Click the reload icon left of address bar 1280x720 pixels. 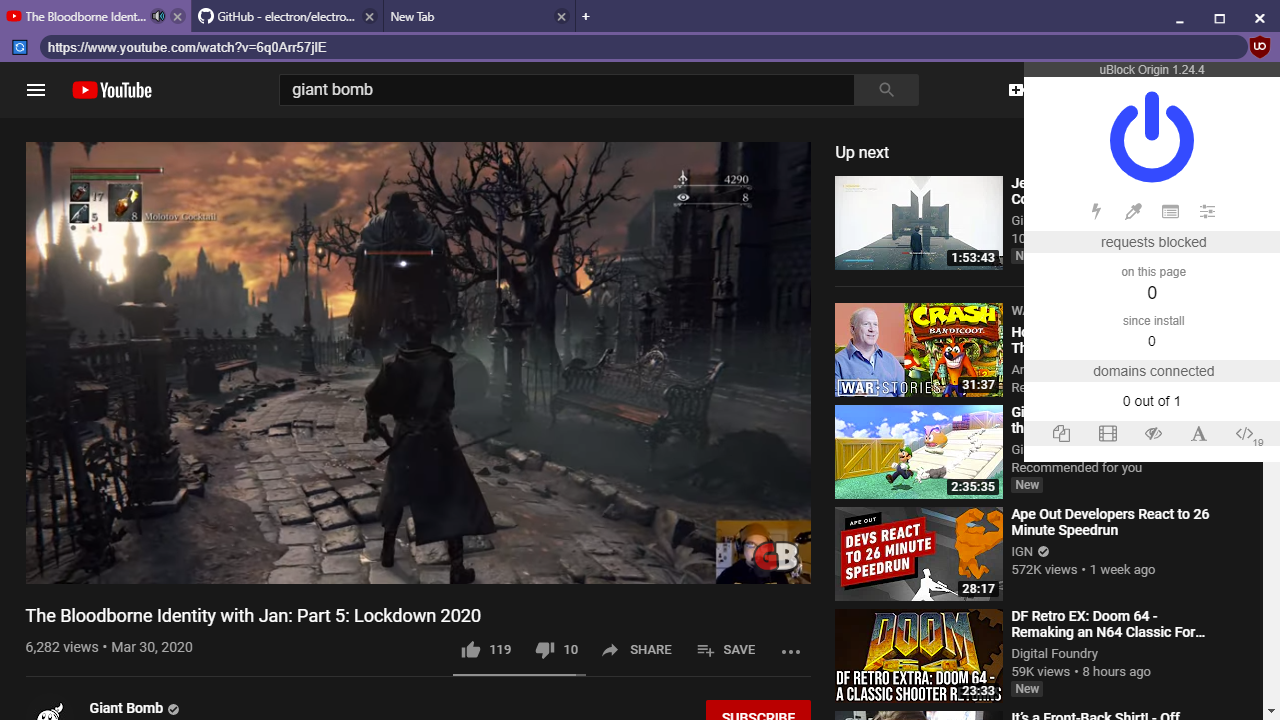(x=19, y=47)
